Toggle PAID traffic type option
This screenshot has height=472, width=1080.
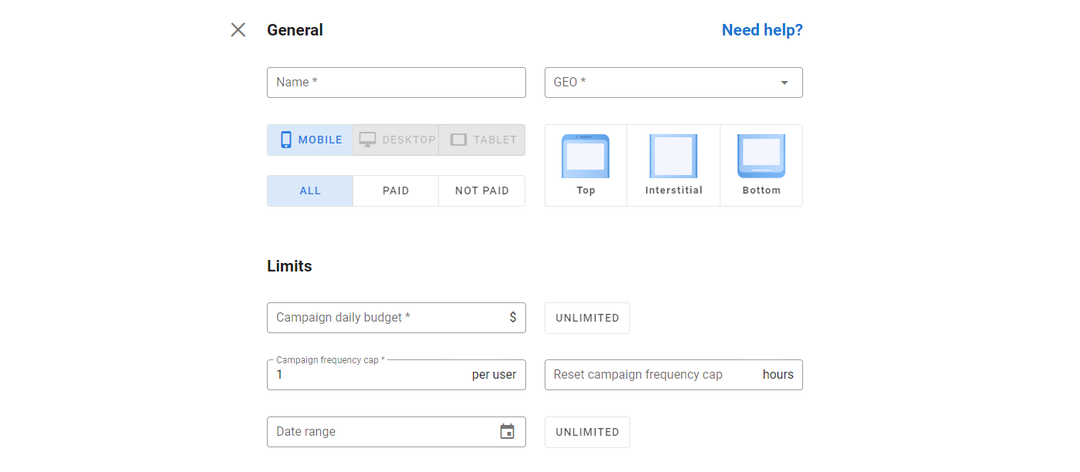click(396, 191)
